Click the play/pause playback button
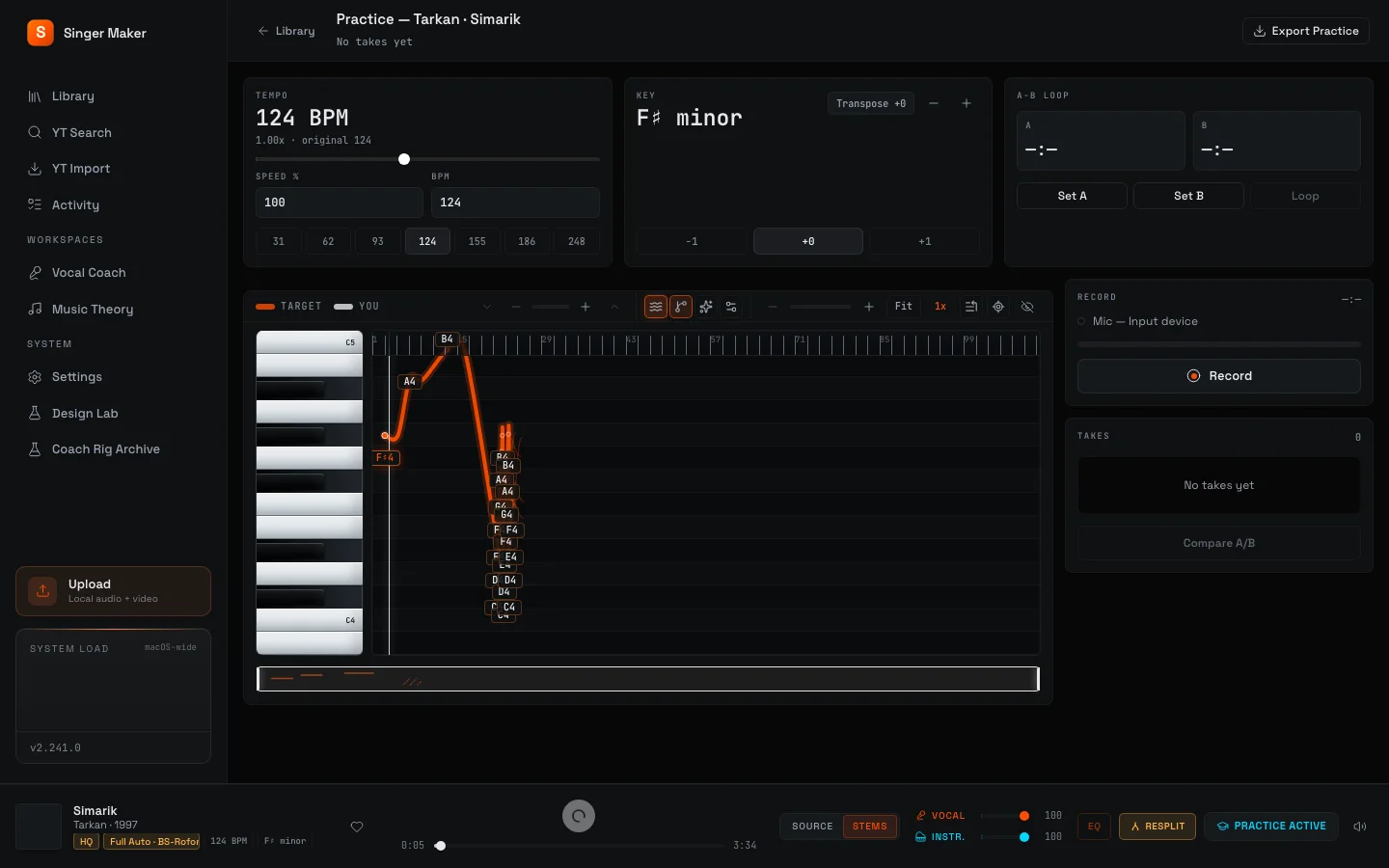The image size is (1389, 868). pos(579,816)
